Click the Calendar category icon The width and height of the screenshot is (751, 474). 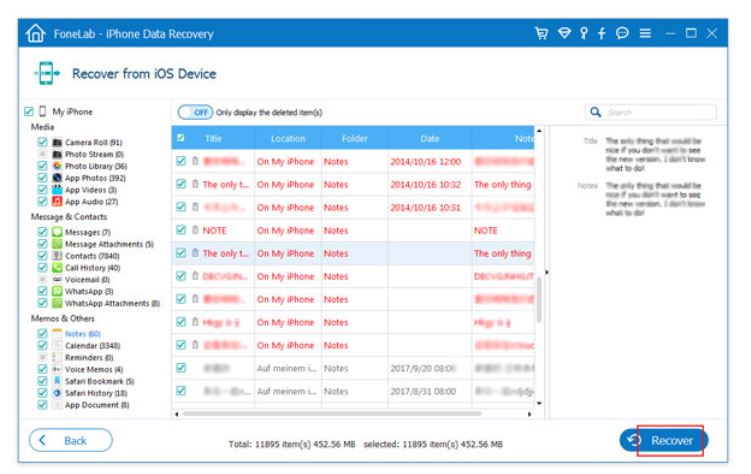(x=57, y=345)
